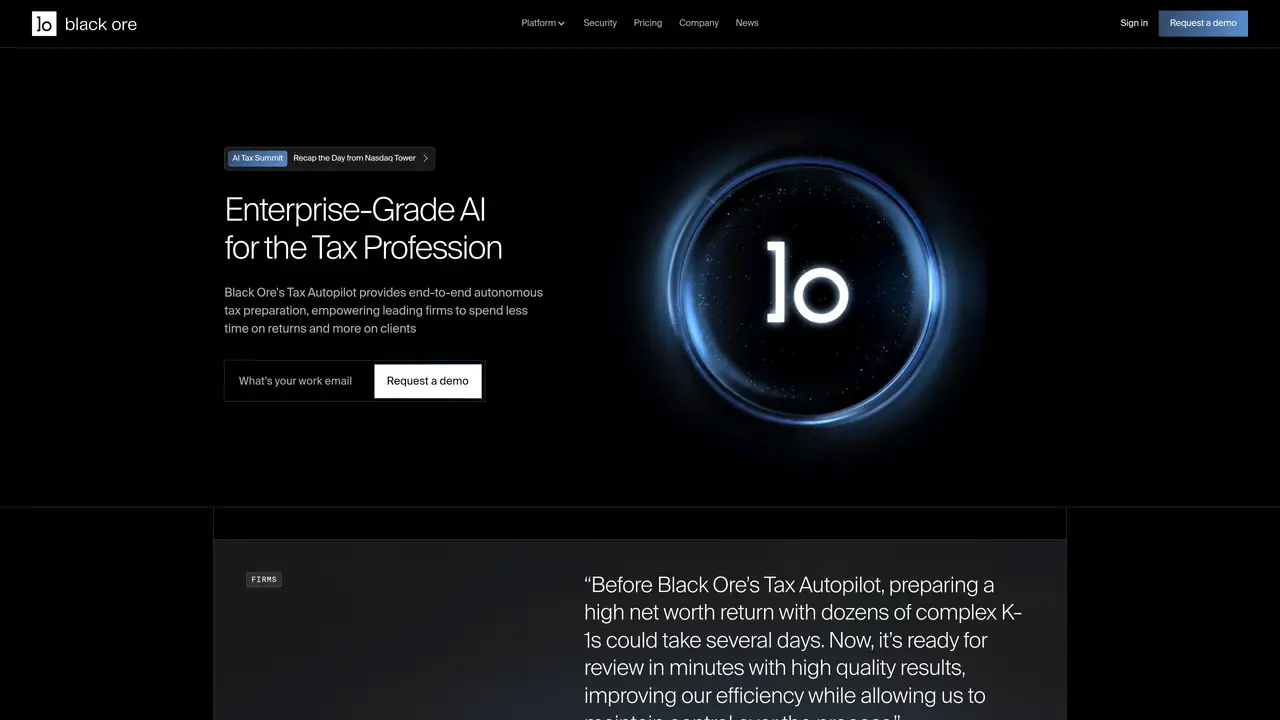Open the Security page
1280x720 pixels.
coord(600,23)
